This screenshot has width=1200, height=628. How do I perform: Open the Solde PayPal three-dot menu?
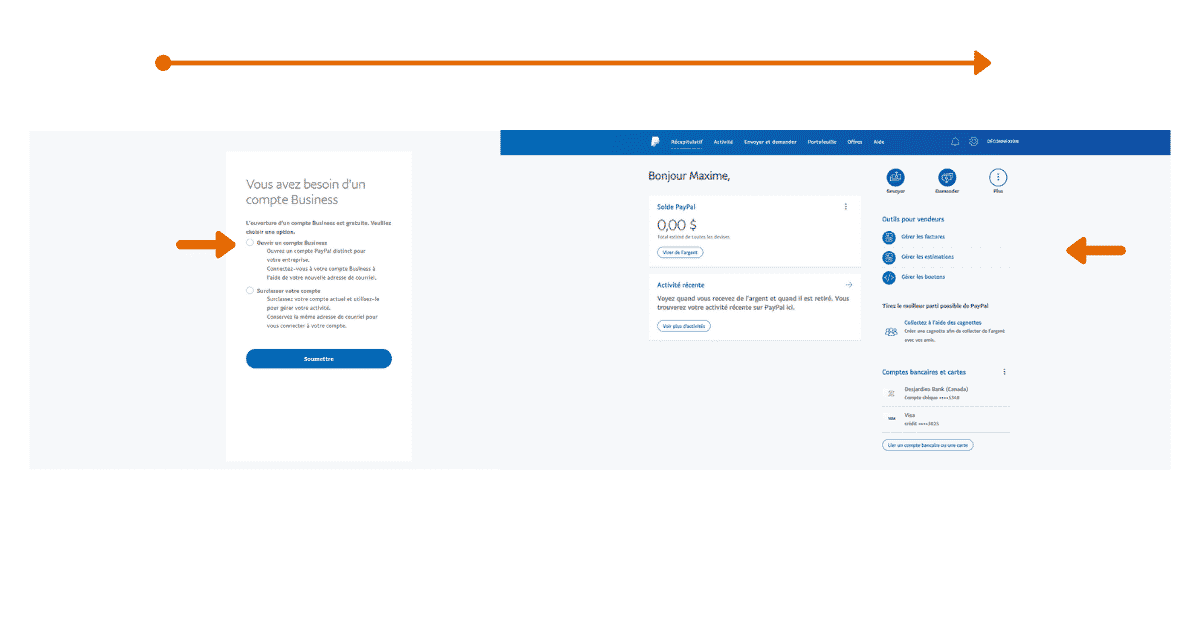(x=846, y=207)
